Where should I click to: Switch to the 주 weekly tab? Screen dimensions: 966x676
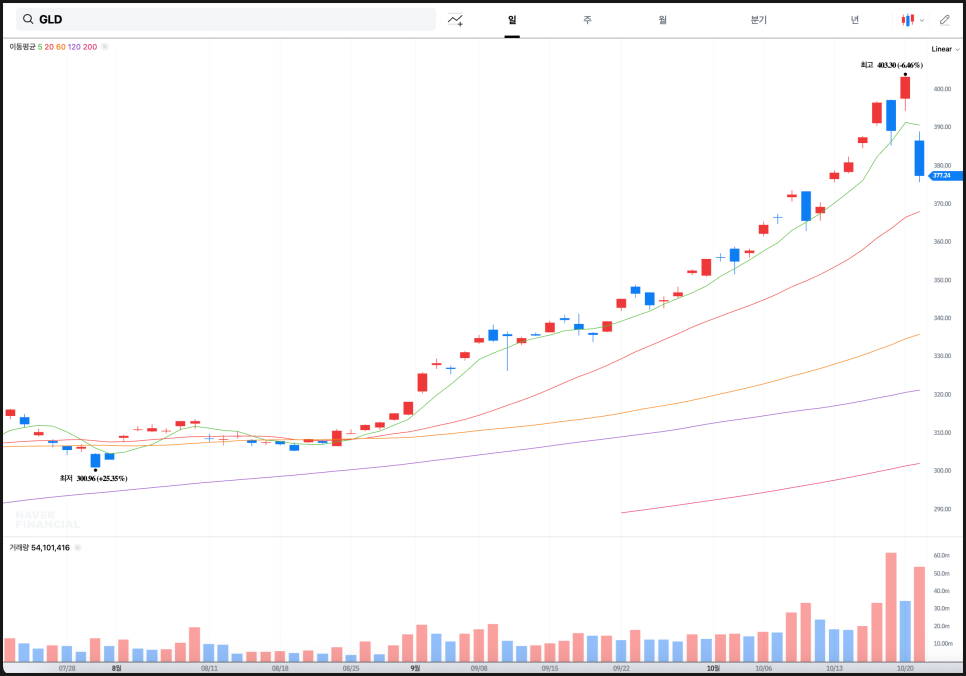[587, 19]
